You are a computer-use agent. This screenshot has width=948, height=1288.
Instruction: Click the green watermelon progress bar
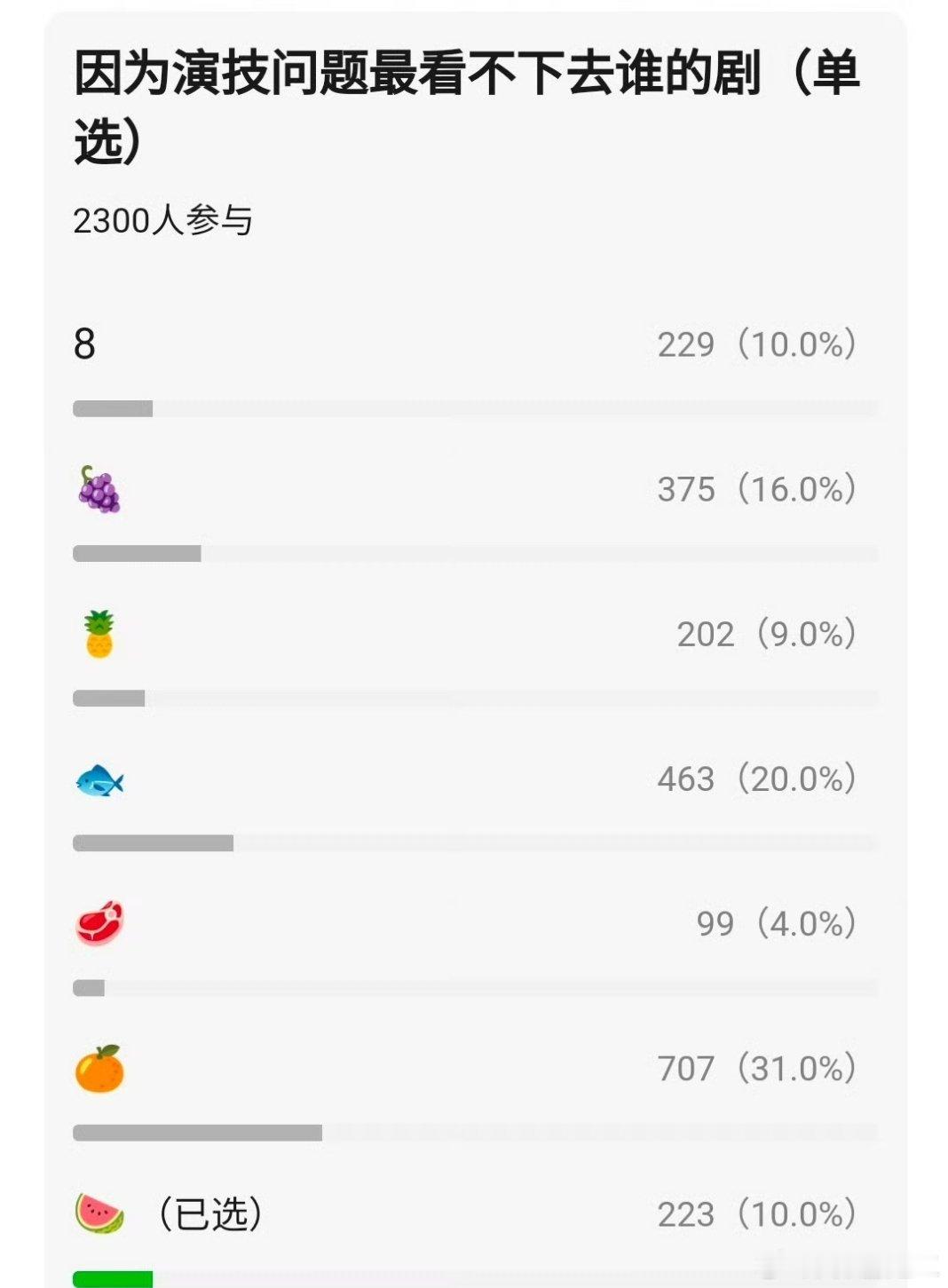113,1279
